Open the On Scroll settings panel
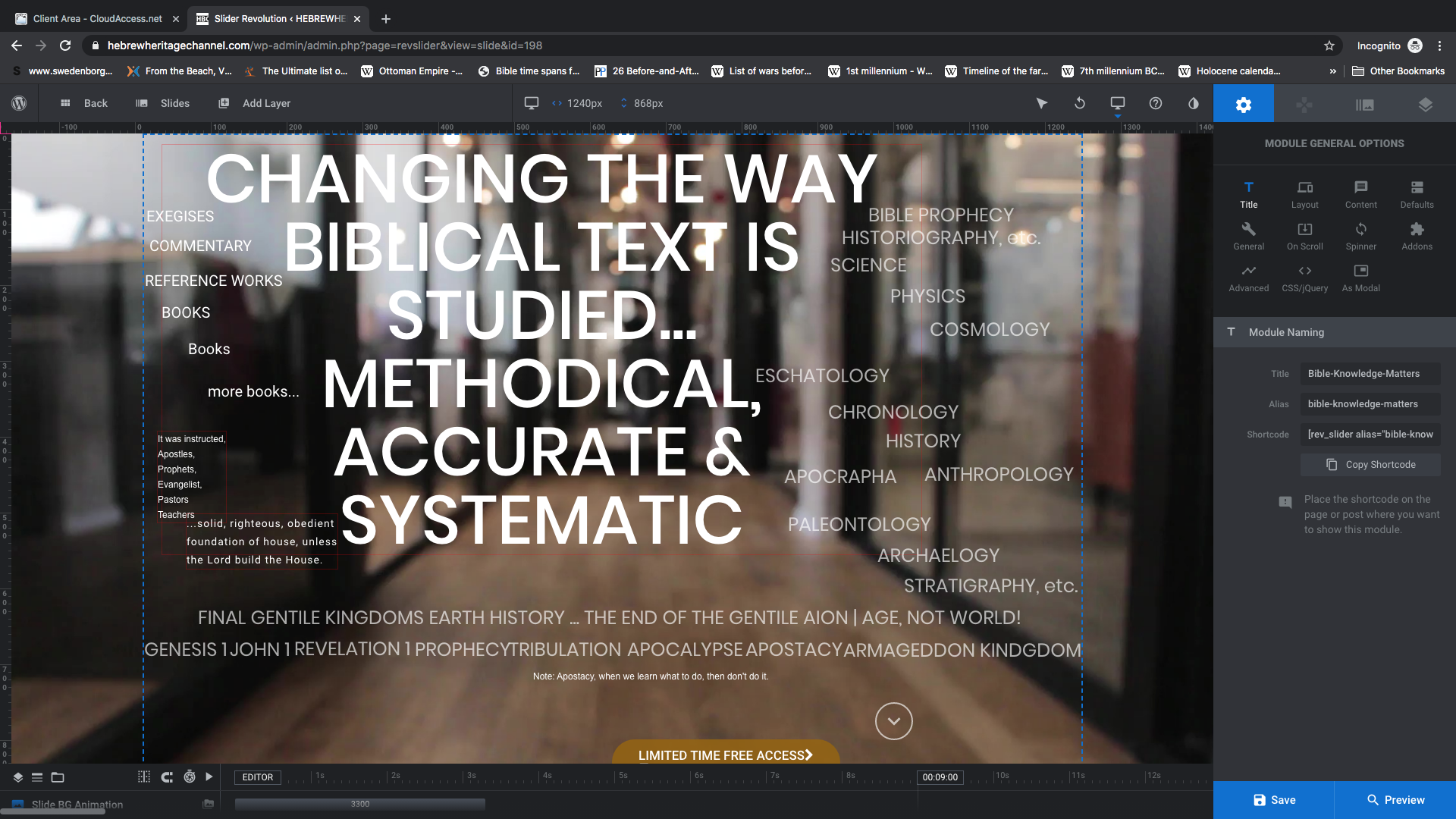This screenshot has width=1456, height=819. click(1304, 235)
